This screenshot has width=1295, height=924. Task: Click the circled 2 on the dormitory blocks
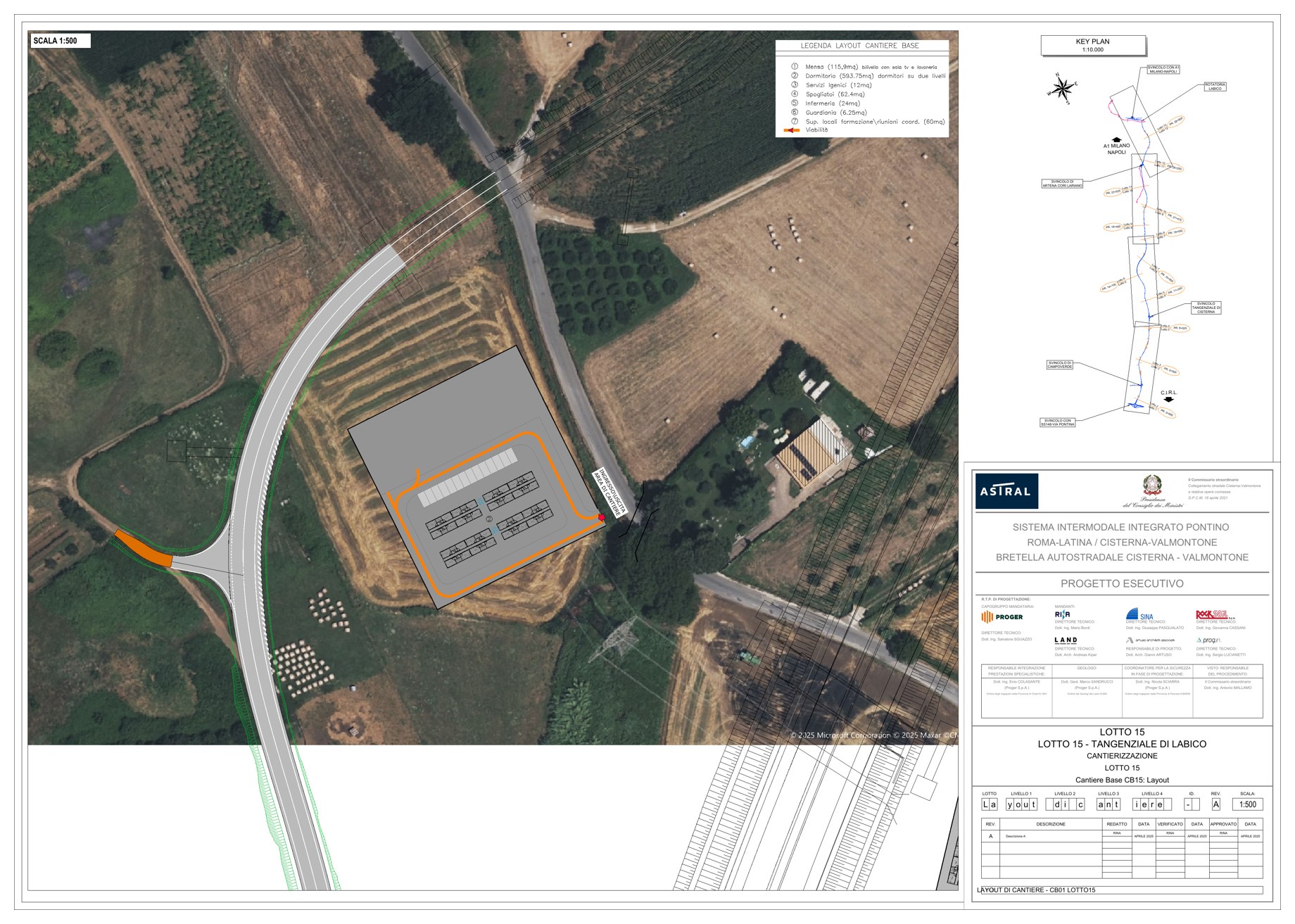tap(489, 519)
